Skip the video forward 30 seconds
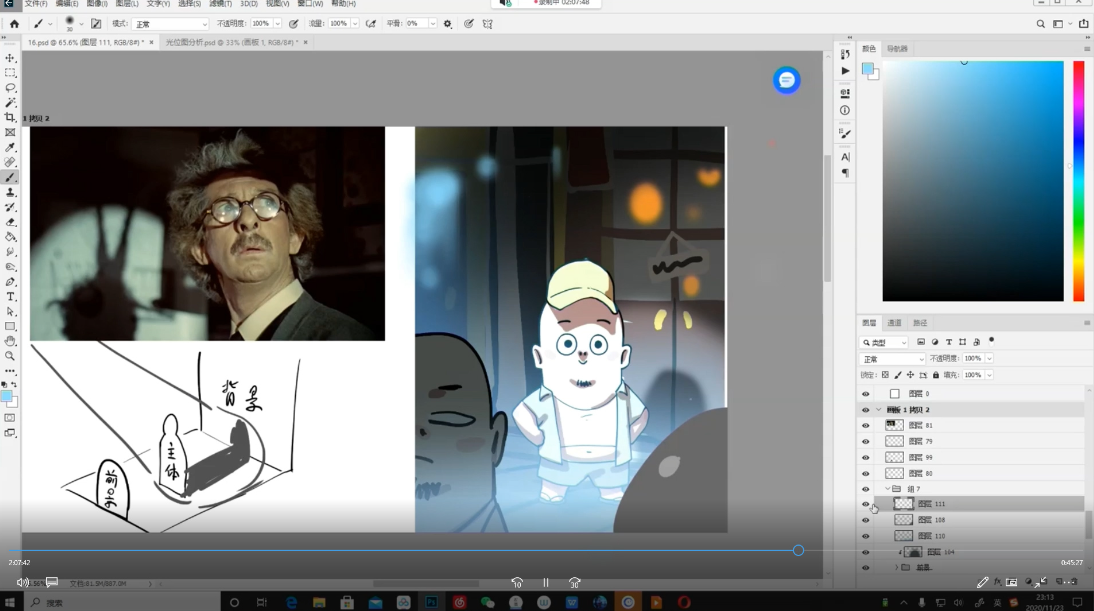The height and width of the screenshot is (611, 1094). point(574,582)
